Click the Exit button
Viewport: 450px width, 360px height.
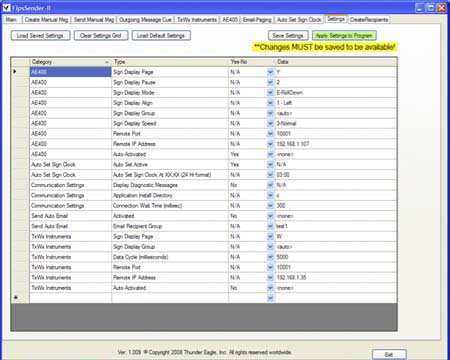[x=389, y=354]
